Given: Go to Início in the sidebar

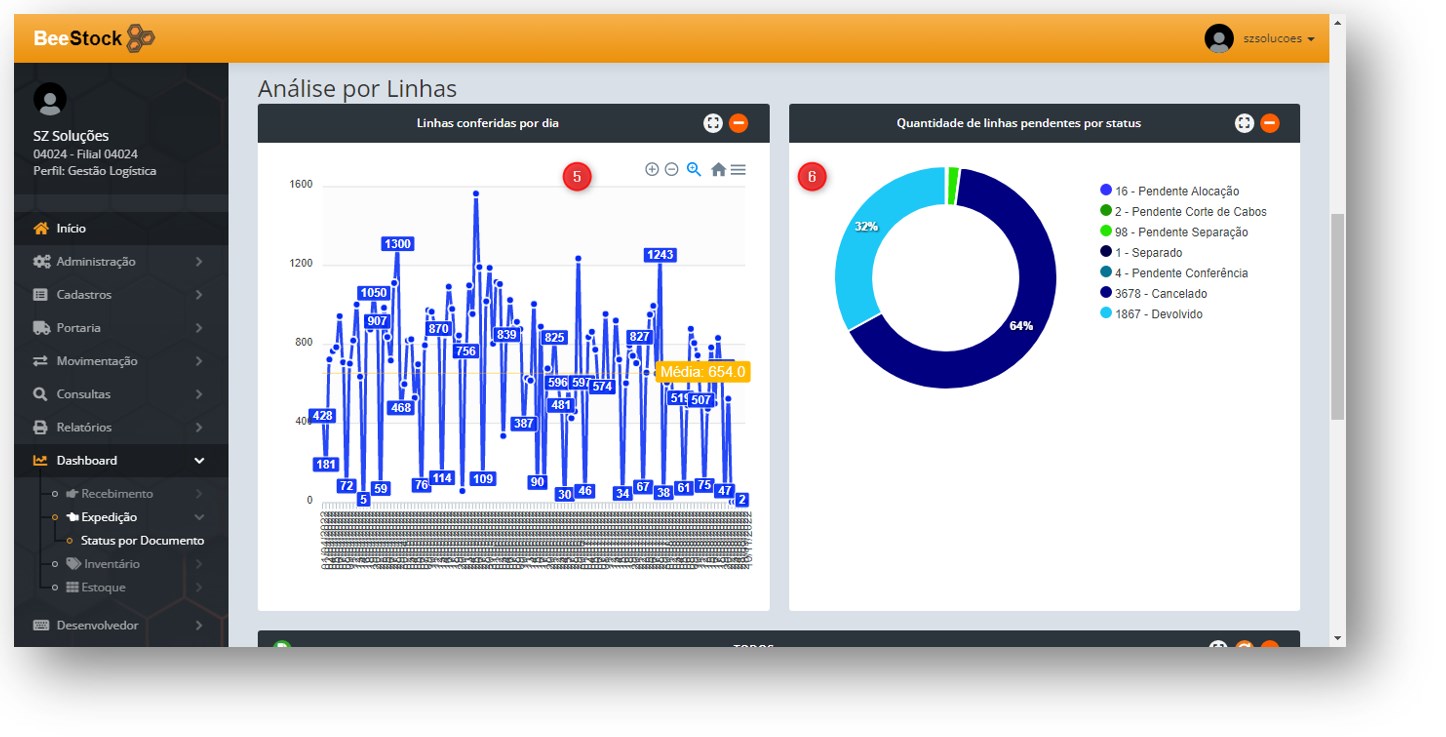Looking at the screenshot, I should click(x=71, y=229).
